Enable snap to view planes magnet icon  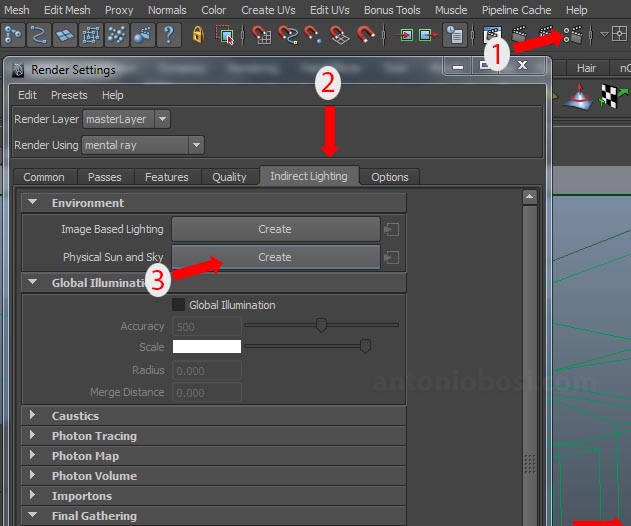(x=339, y=35)
